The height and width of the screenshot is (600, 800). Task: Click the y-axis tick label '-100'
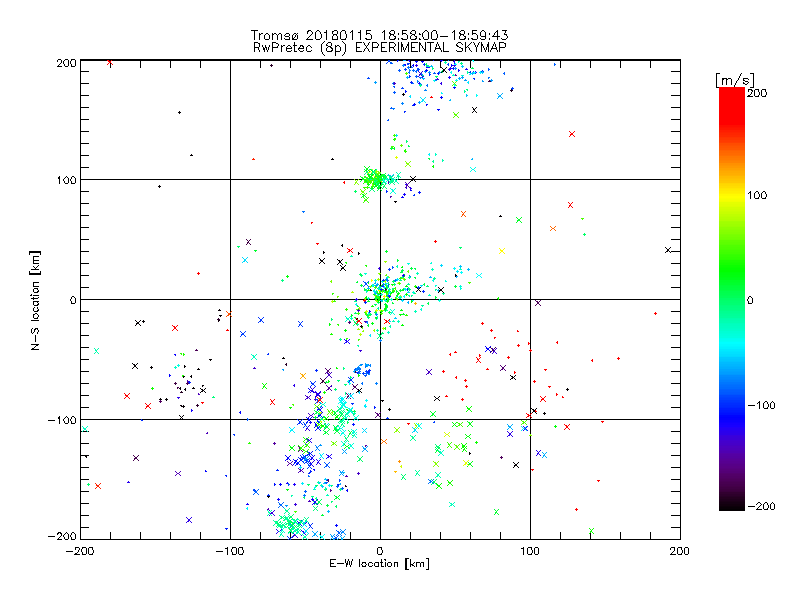[x=62, y=420]
